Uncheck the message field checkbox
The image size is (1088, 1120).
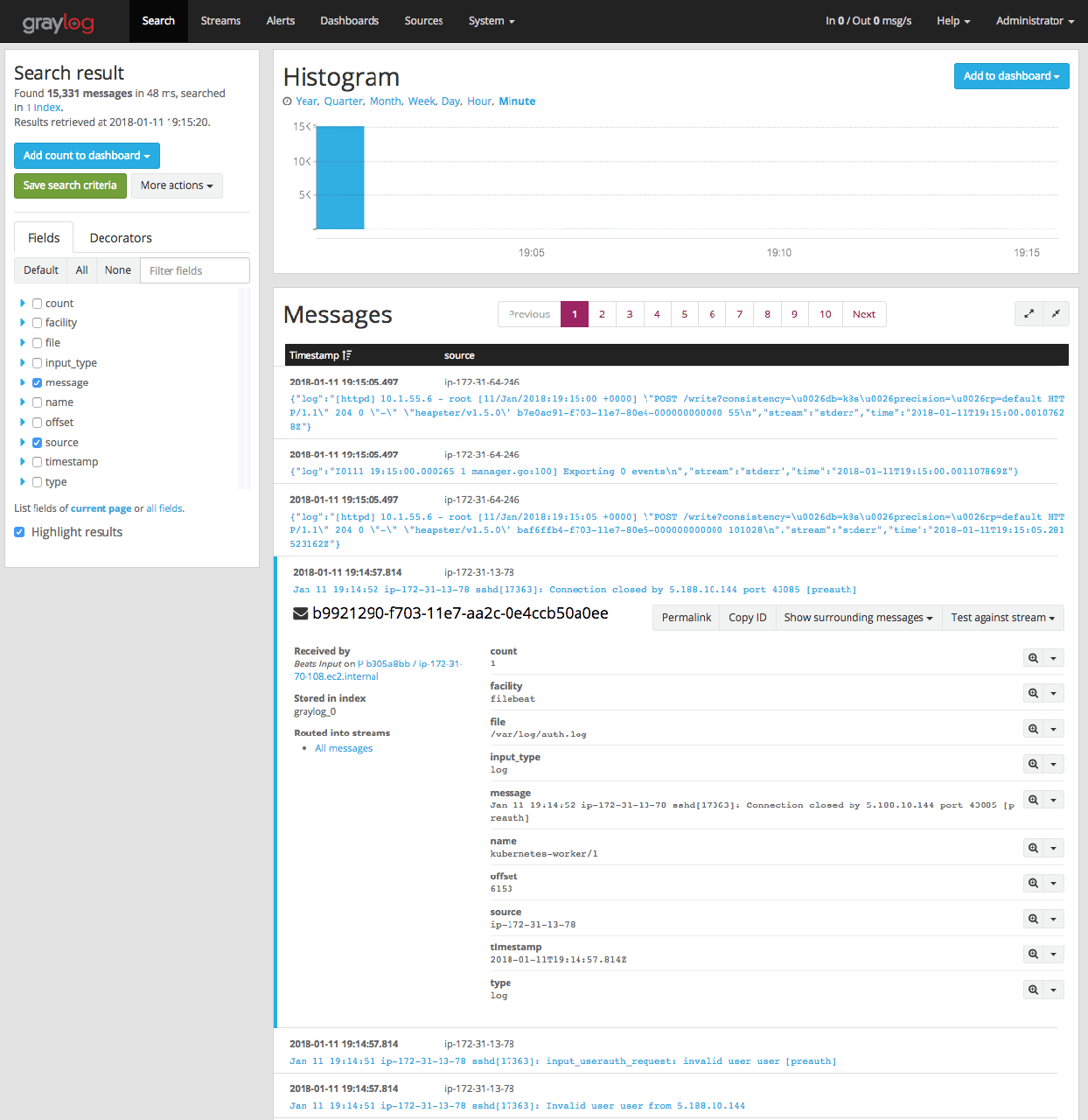tap(38, 383)
